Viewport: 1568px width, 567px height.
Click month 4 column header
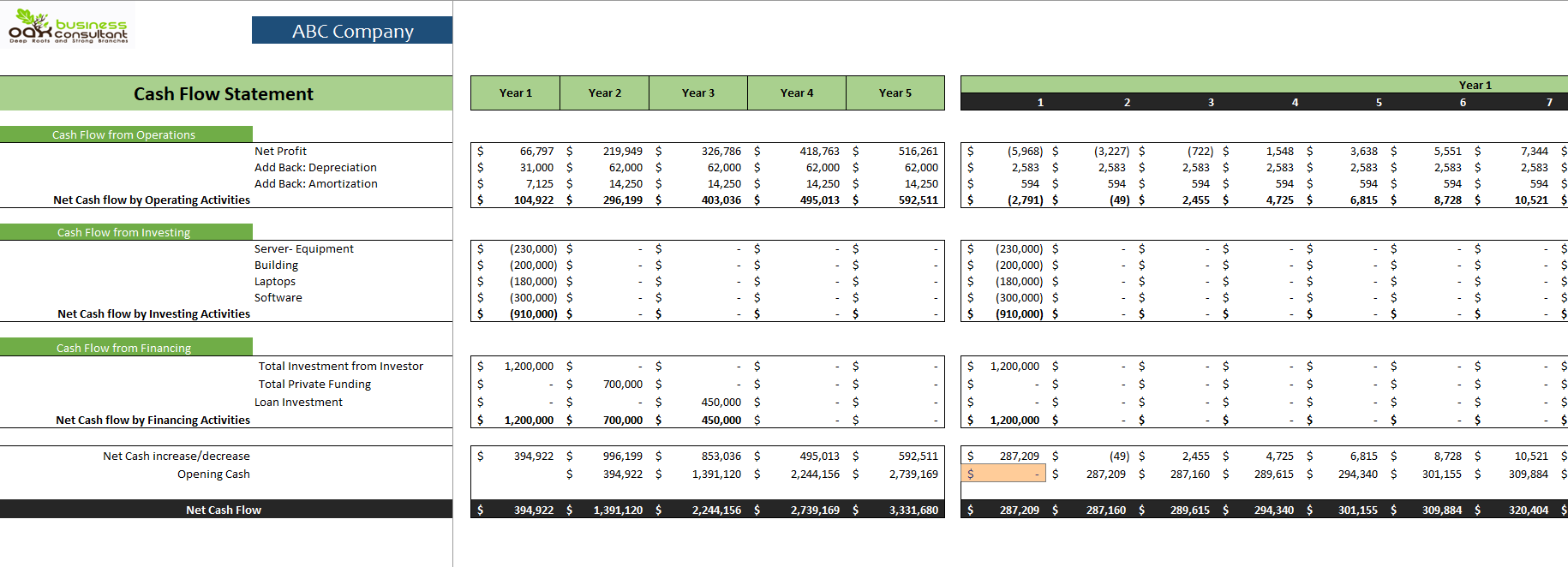pos(1295,102)
